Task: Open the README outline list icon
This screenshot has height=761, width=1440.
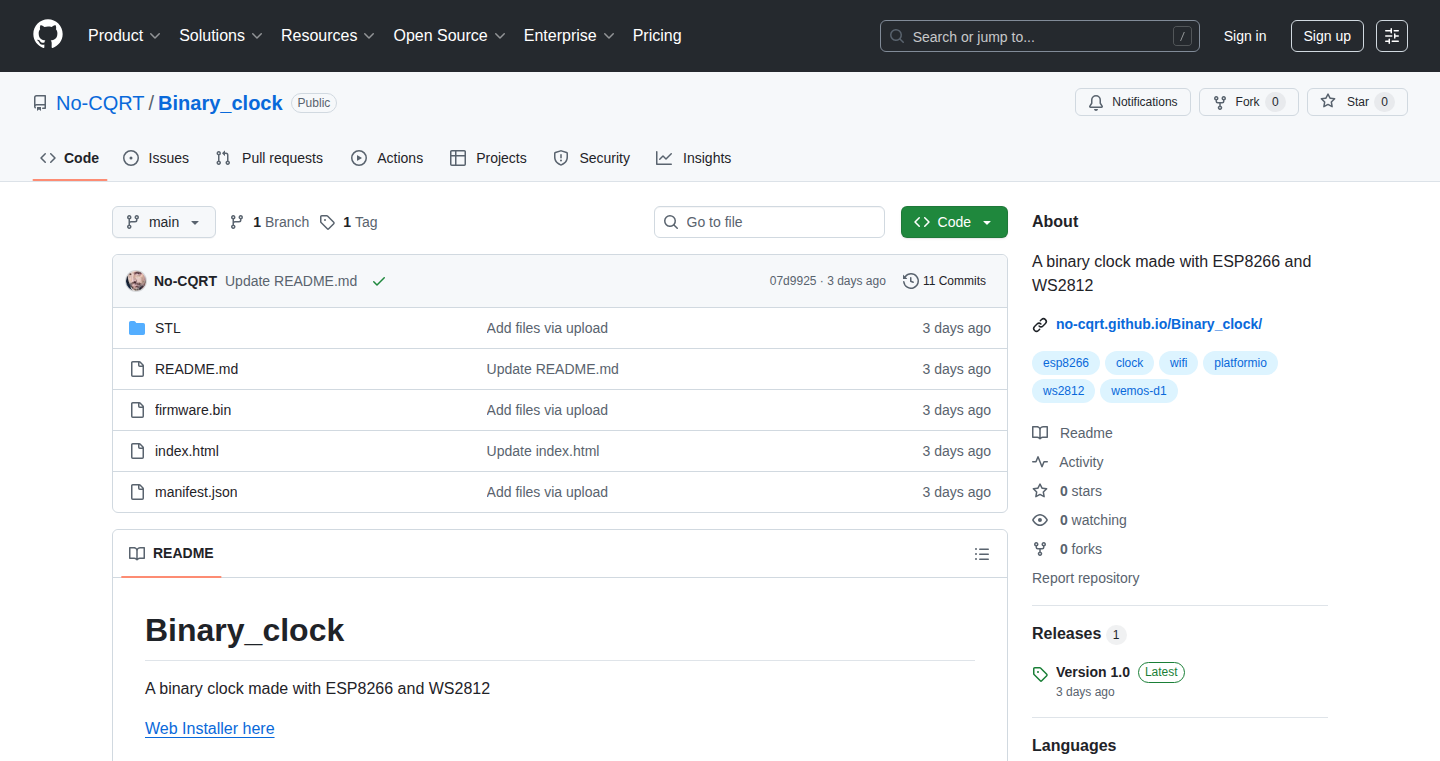Action: coord(982,554)
